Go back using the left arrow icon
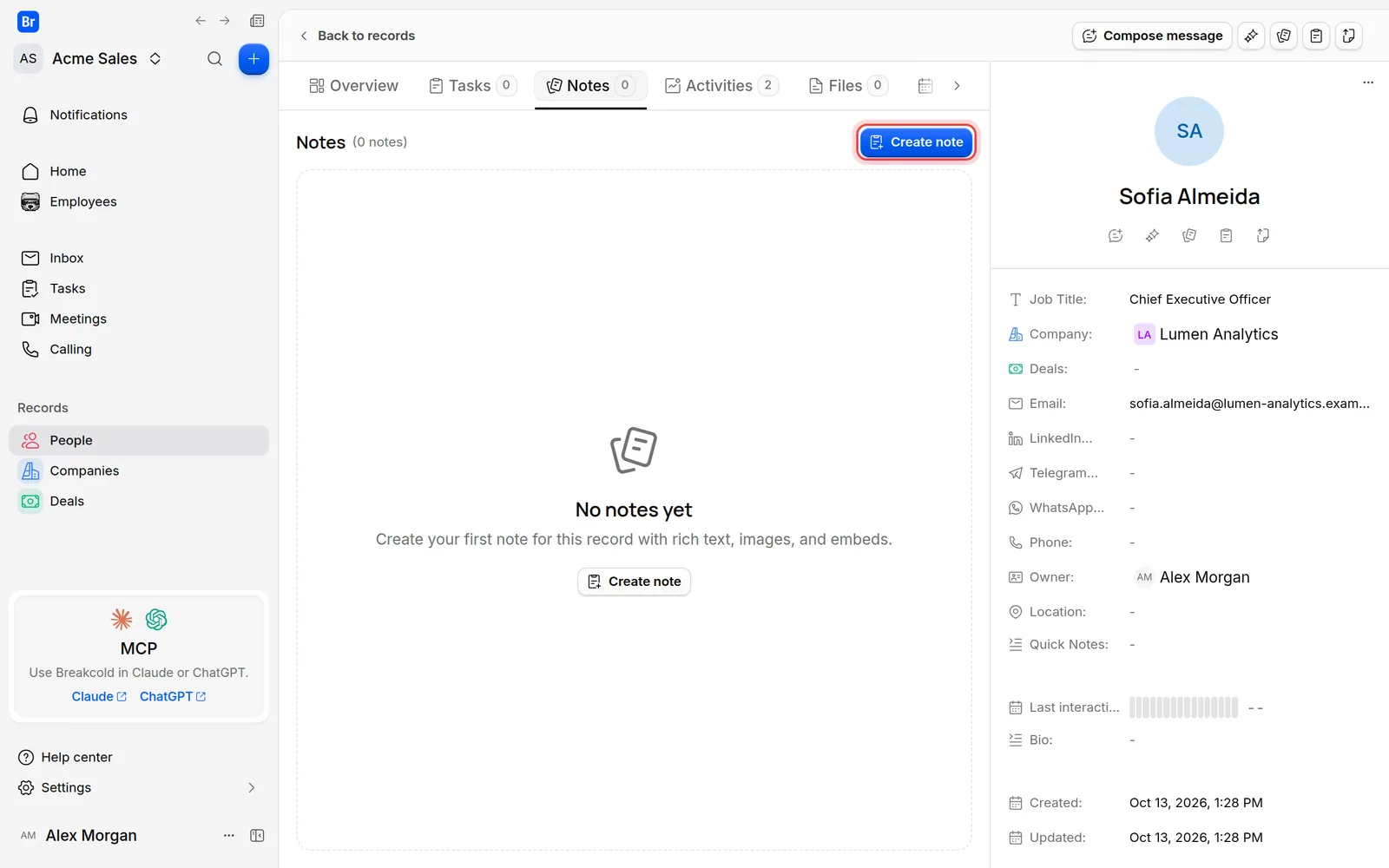This screenshot has width=1389, height=868. 201,21
